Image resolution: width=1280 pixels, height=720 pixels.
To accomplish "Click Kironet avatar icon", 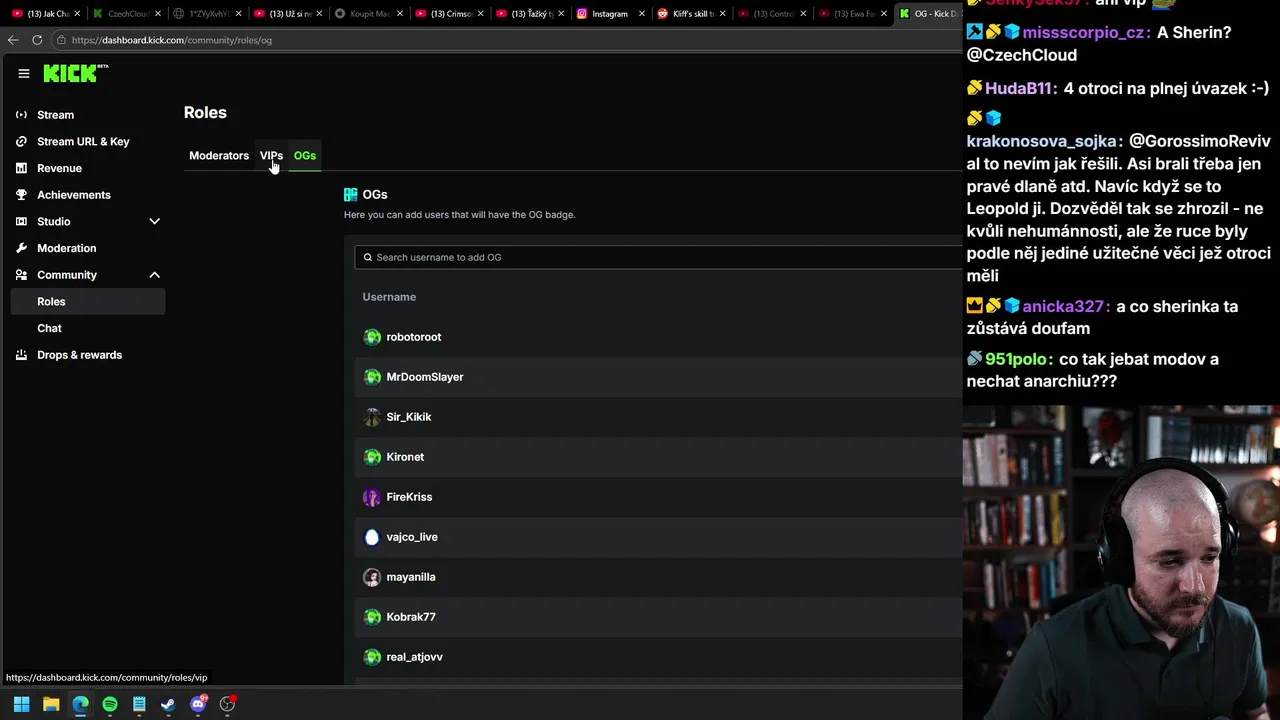I will point(372,457).
